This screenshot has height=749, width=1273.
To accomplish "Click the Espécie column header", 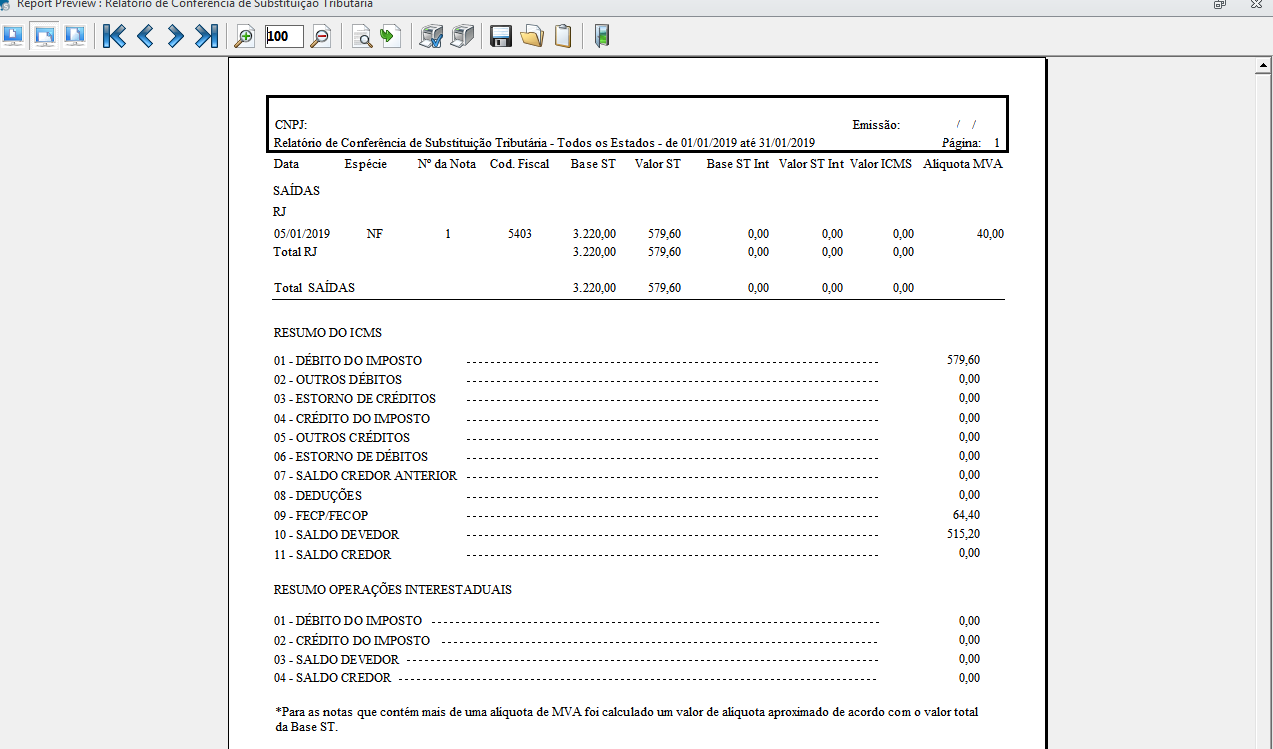I will pos(365,164).
